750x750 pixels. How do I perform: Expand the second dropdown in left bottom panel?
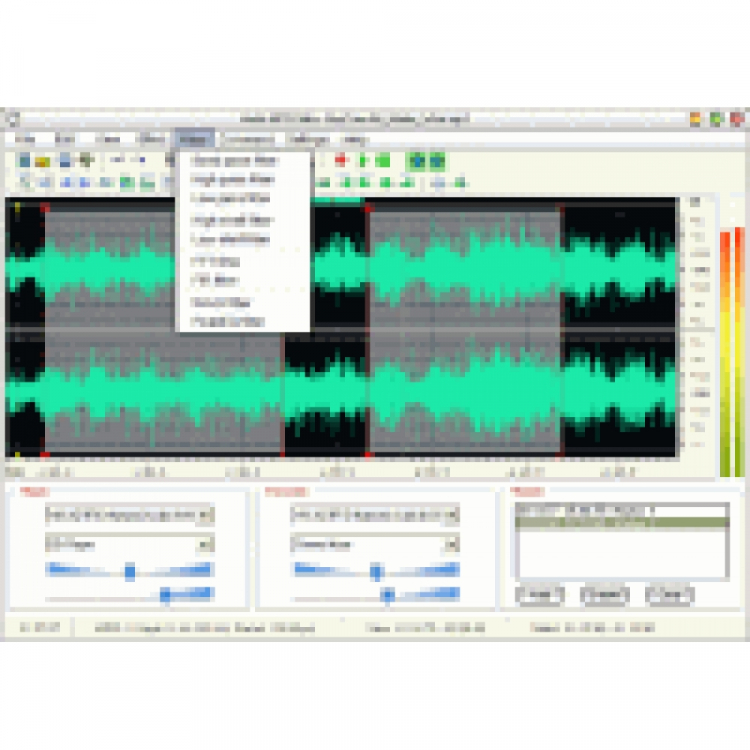point(206,544)
